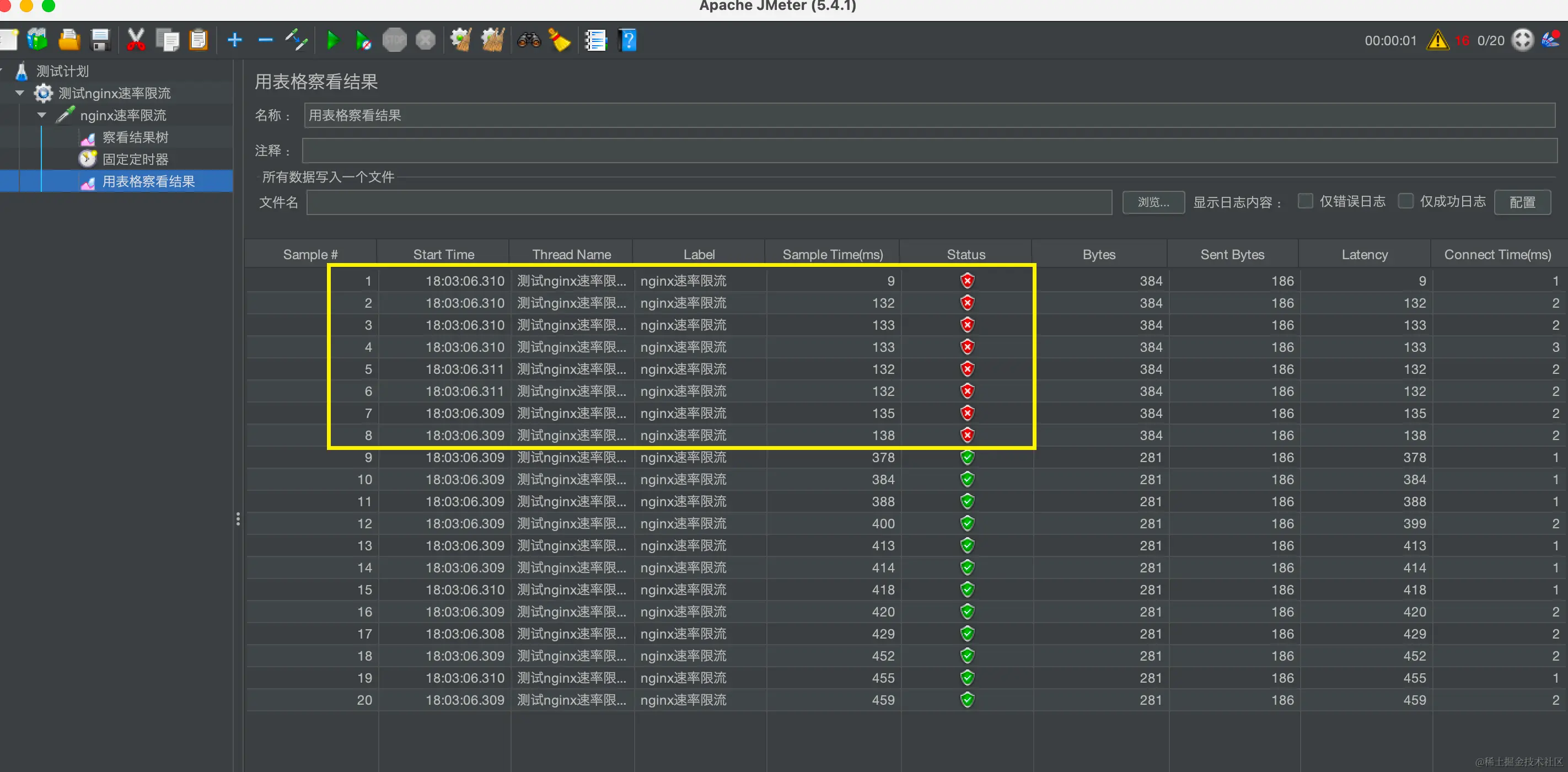Click the scissors Cut icon
Image resolution: width=1568 pixels, height=772 pixels.
click(135, 40)
